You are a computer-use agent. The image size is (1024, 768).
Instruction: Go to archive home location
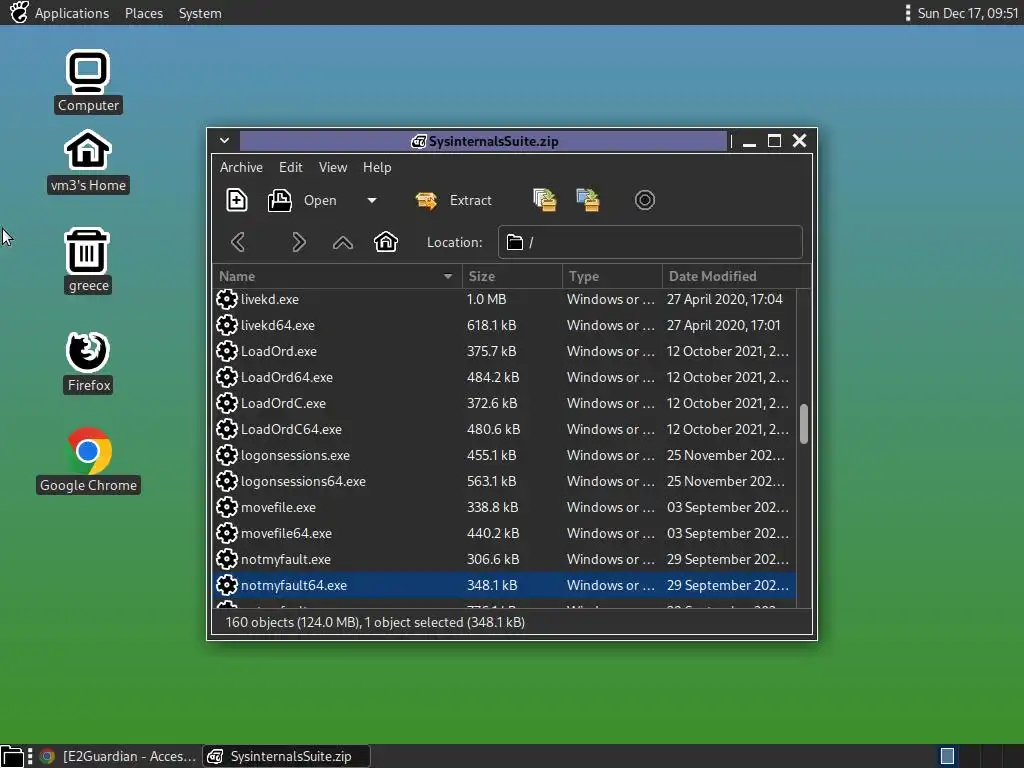[386, 242]
